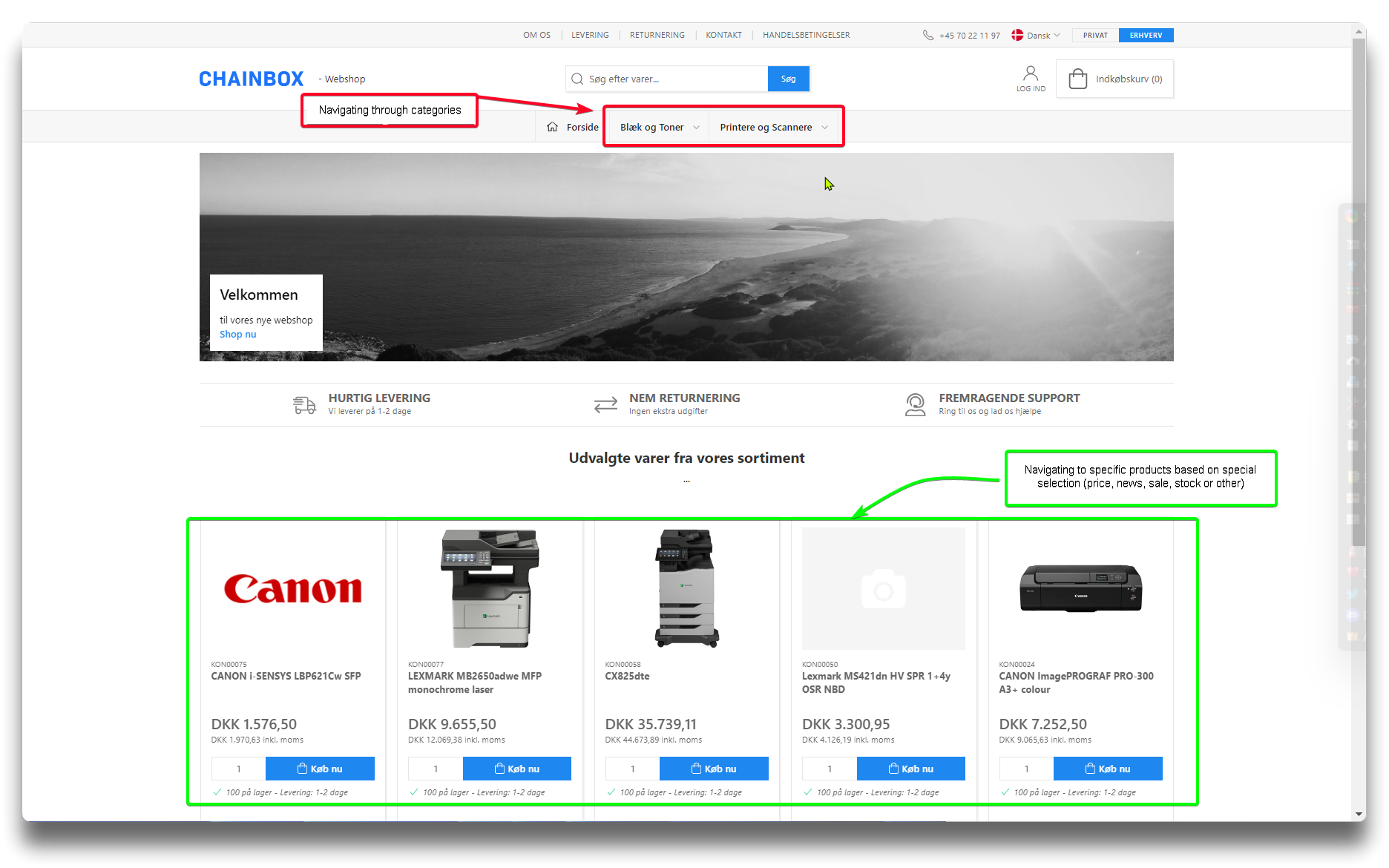Click the home icon beside Forside

coord(552,127)
